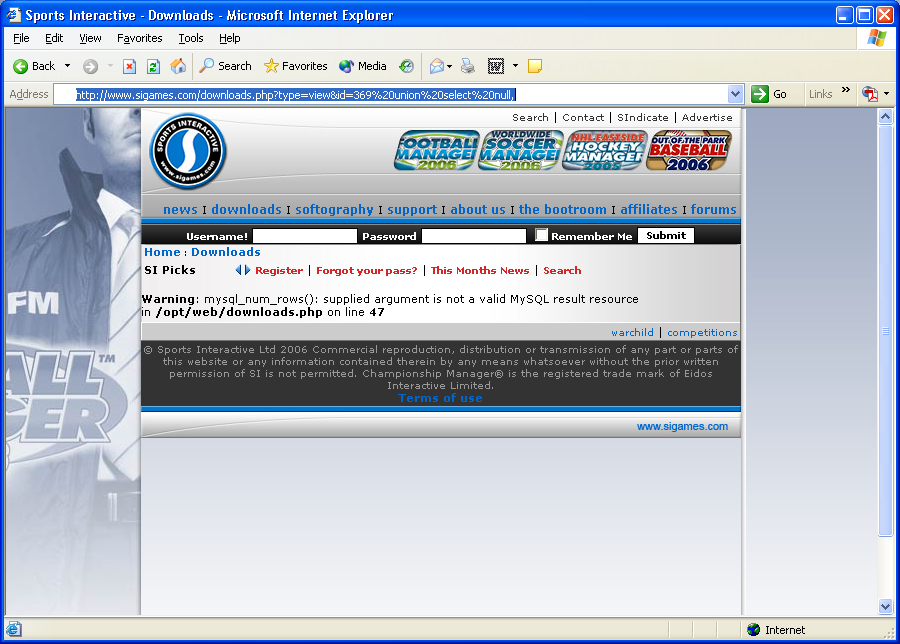The width and height of the screenshot is (900, 644).
Task: Click the Windows flag logo in the menu bar
Action: 876,38
